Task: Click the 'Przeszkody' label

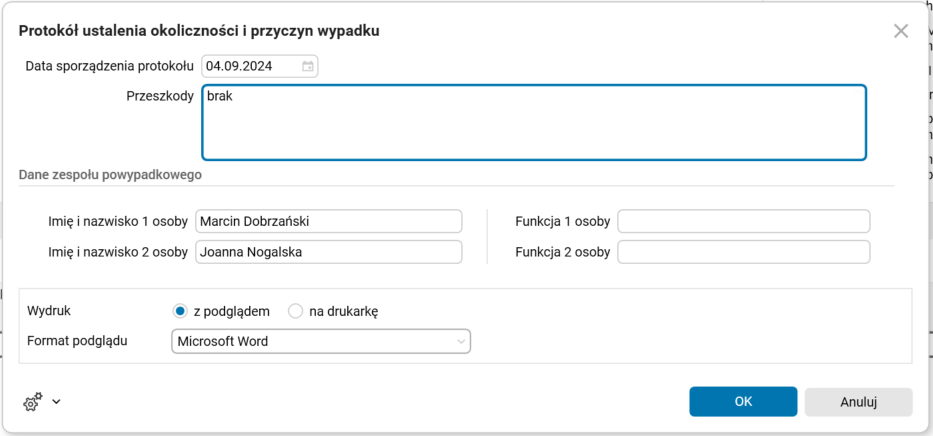Action: pyautogui.click(x=160, y=96)
